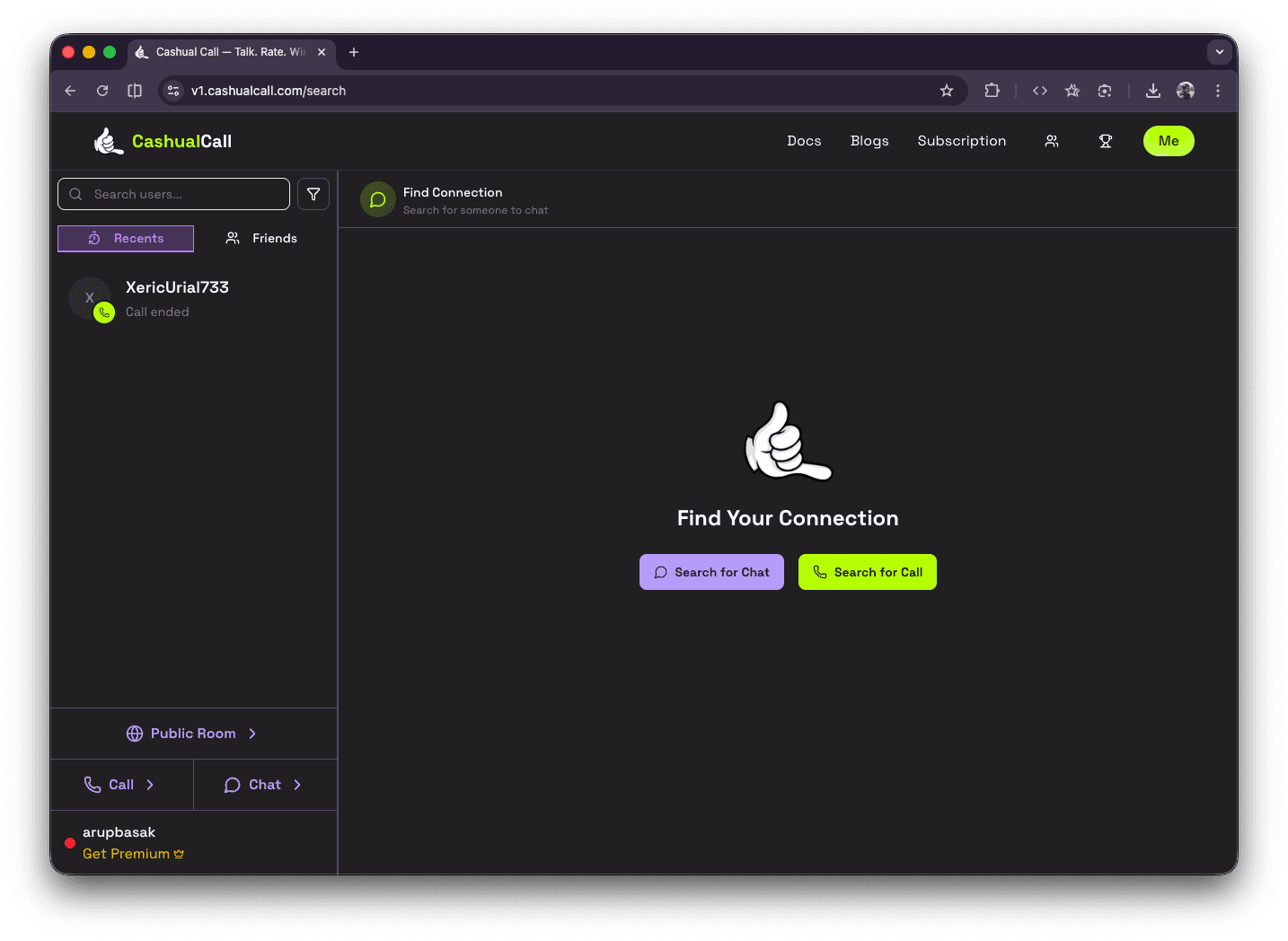
Task: Open the Docs menu item
Action: (x=804, y=141)
